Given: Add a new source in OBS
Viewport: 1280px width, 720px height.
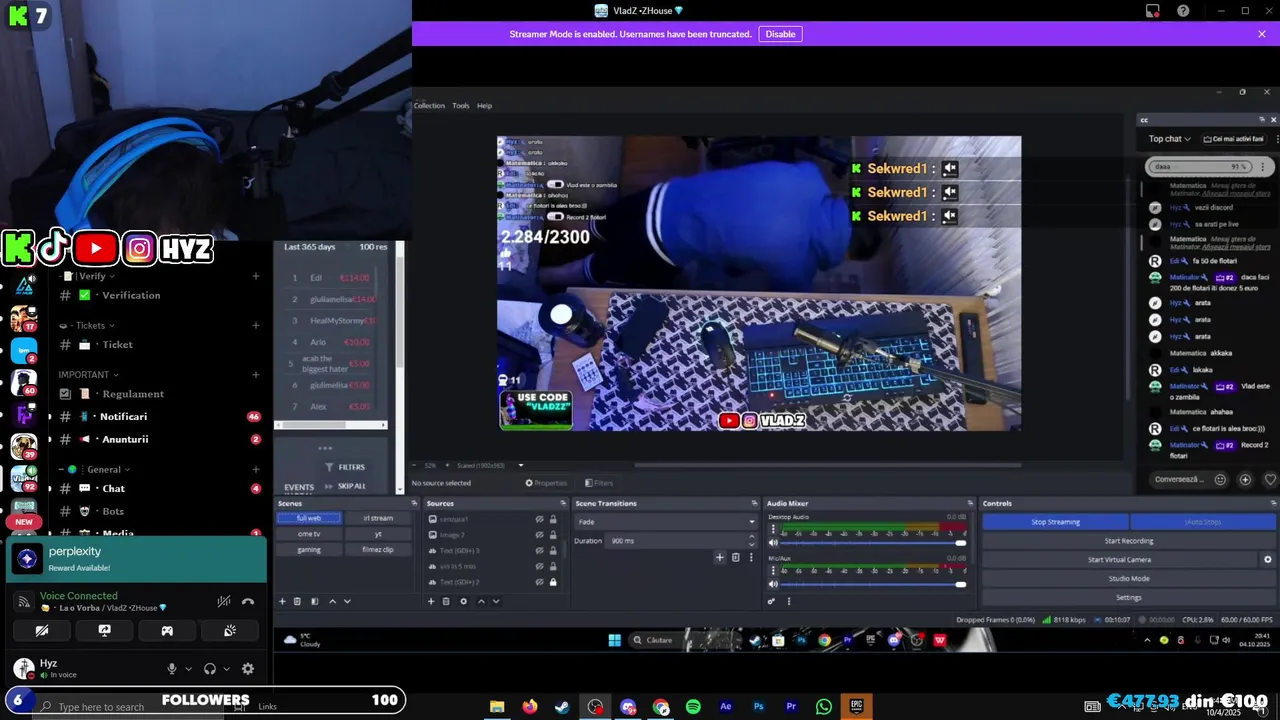Looking at the screenshot, I should [x=431, y=601].
